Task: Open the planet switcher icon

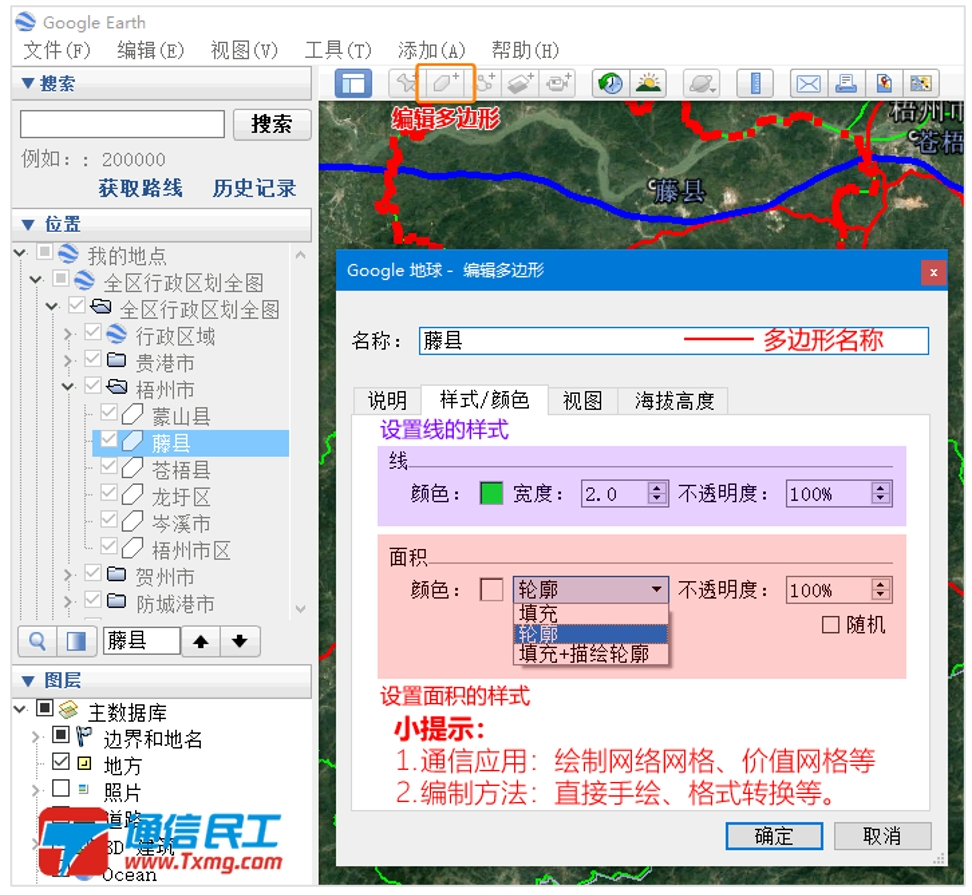Action: pyautogui.click(x=702, y=83)
